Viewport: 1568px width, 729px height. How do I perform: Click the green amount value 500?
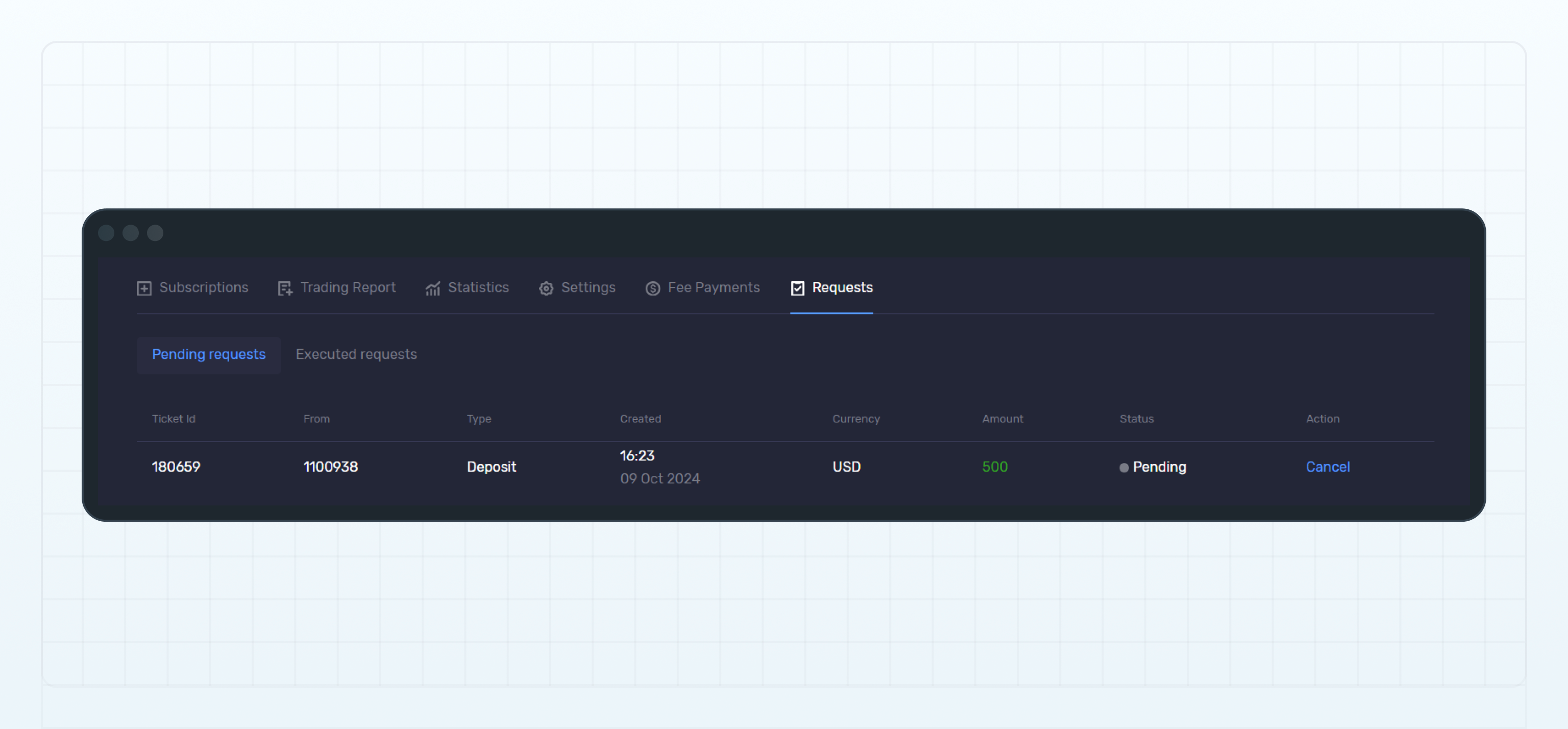995,467
